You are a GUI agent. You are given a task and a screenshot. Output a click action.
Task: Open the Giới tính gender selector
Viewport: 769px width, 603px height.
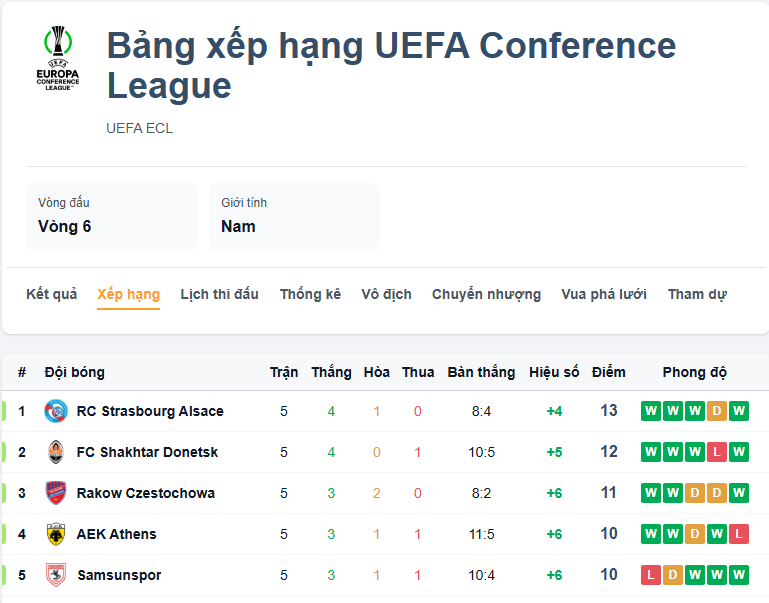[294, 216]
